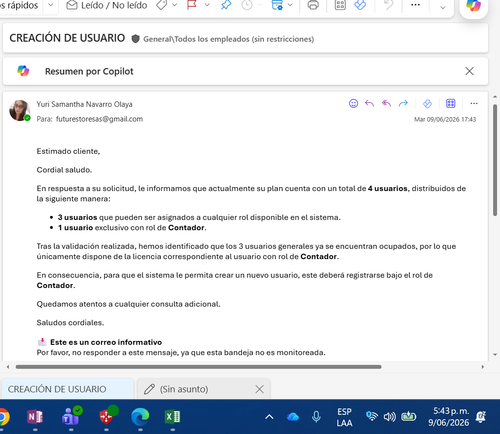Click the bold text 4 usuarios
The width and height of the screenshot is (500, 434).
(x=388, y=188)
